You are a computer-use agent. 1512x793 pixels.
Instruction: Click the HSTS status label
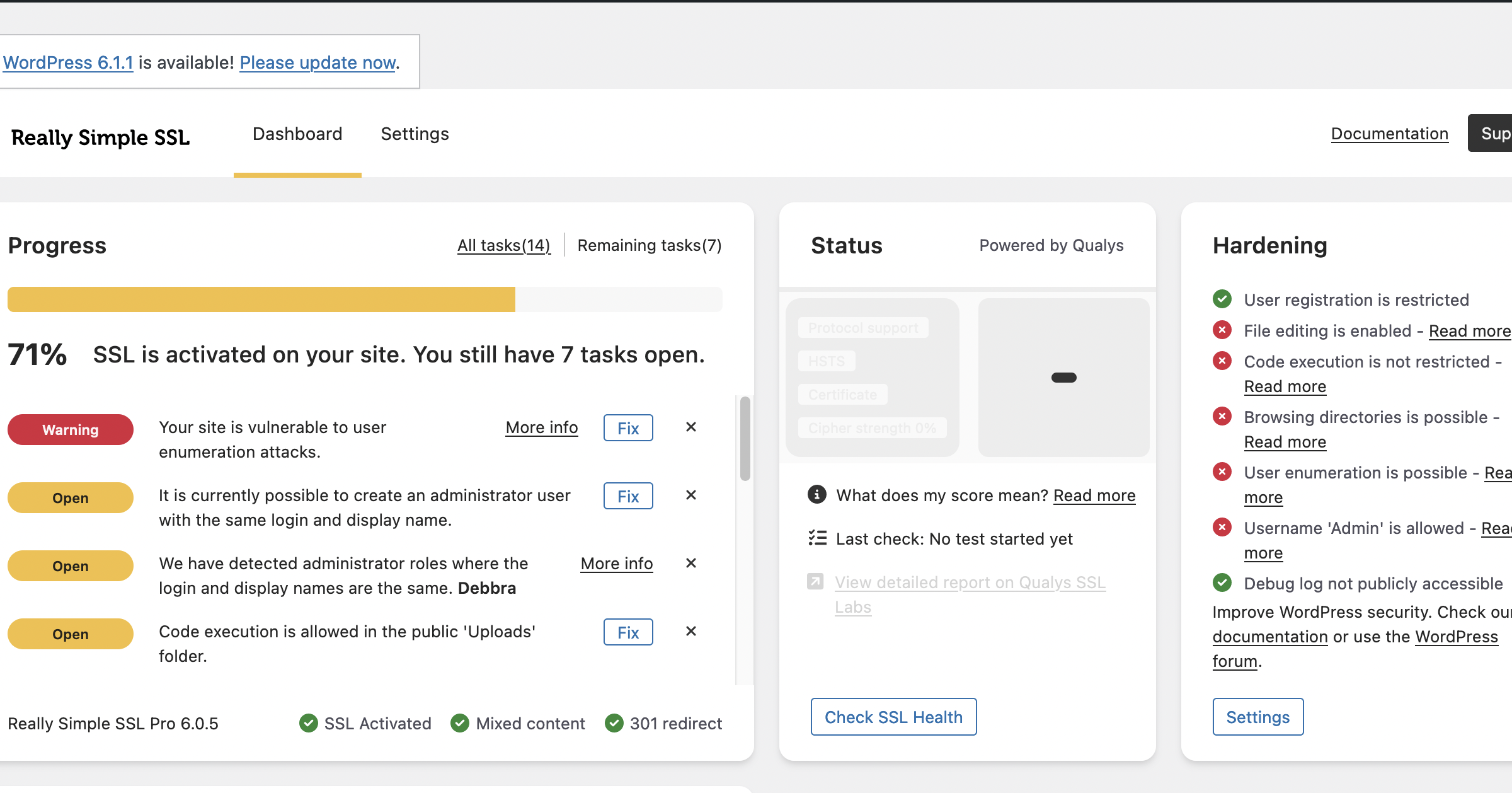827,361
